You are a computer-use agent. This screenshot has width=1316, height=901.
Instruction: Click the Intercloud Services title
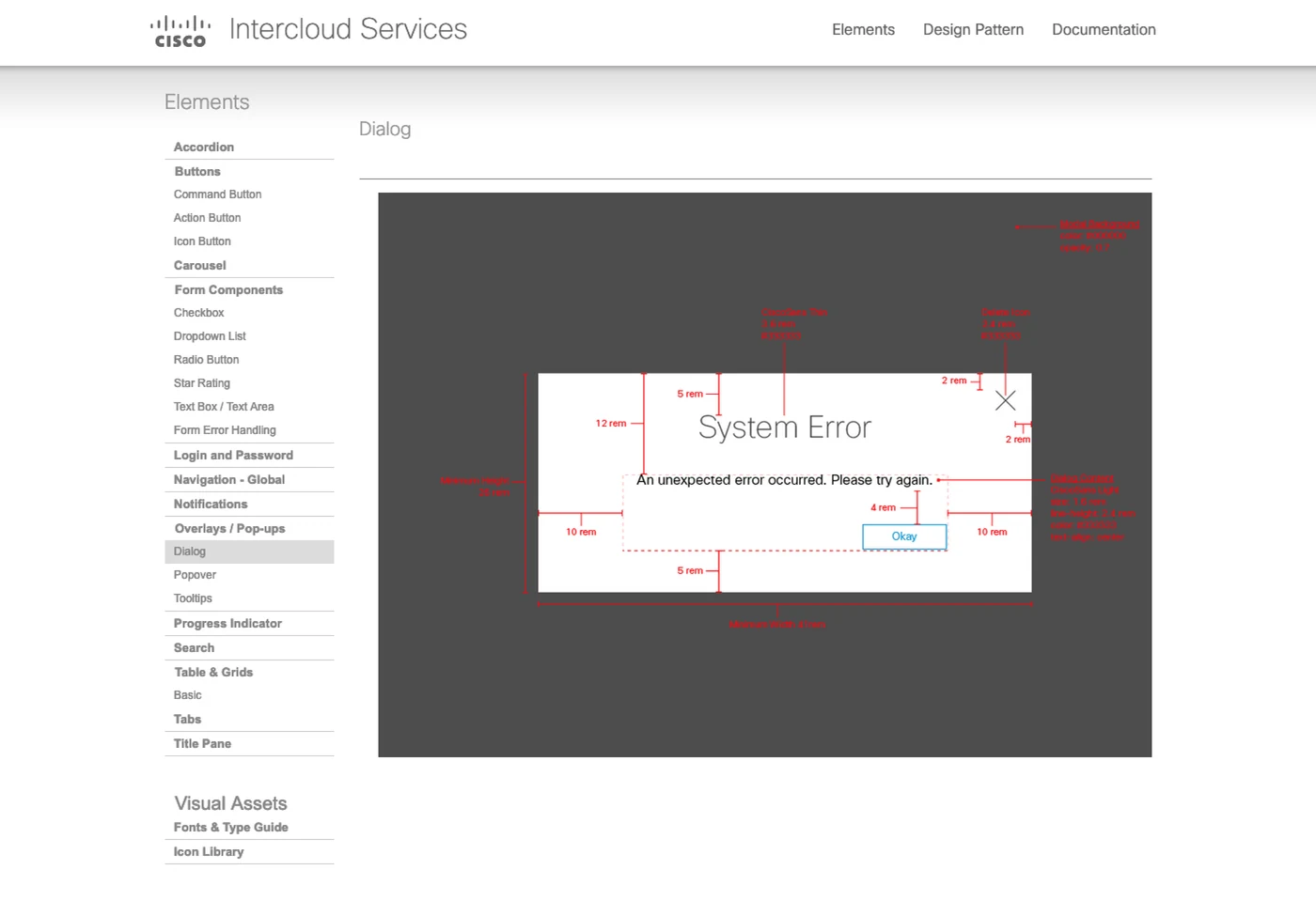point(348,29)
